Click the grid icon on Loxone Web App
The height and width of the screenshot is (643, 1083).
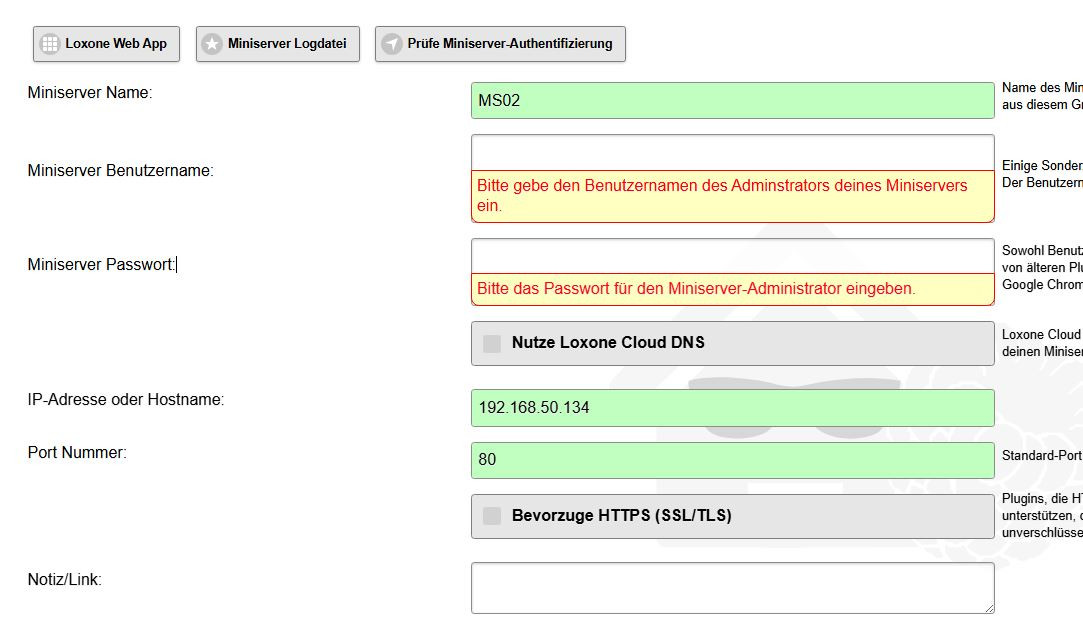50,44
